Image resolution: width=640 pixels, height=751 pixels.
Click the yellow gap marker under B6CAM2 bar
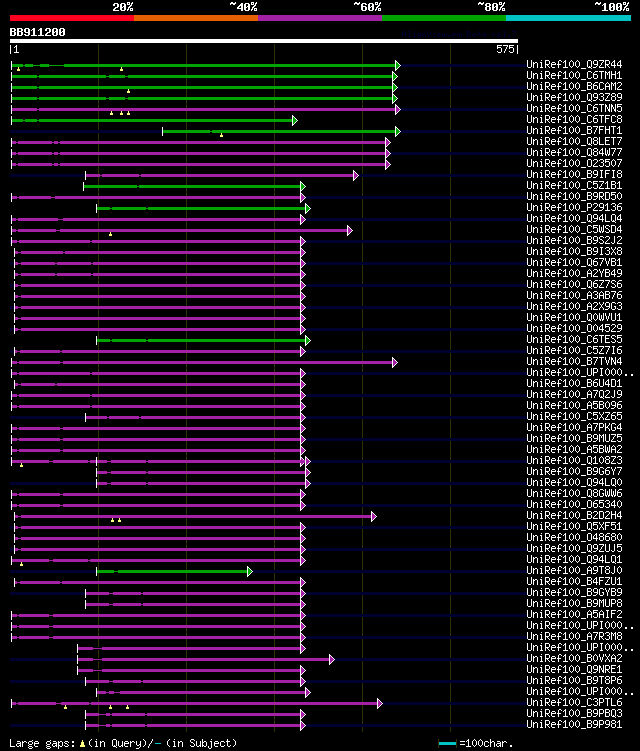(128, 91)
